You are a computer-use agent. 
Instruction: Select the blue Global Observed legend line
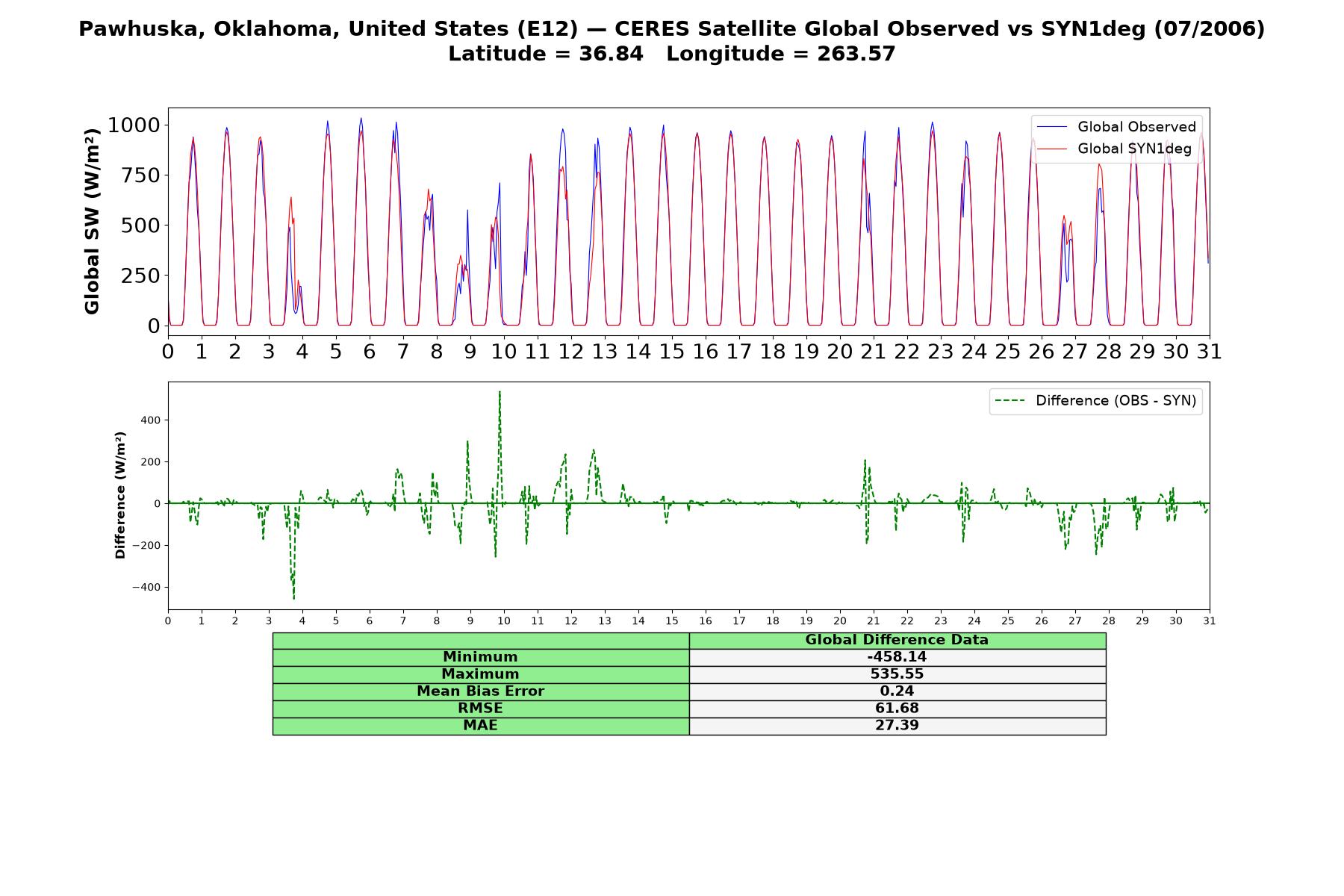tap(1052, 128)
